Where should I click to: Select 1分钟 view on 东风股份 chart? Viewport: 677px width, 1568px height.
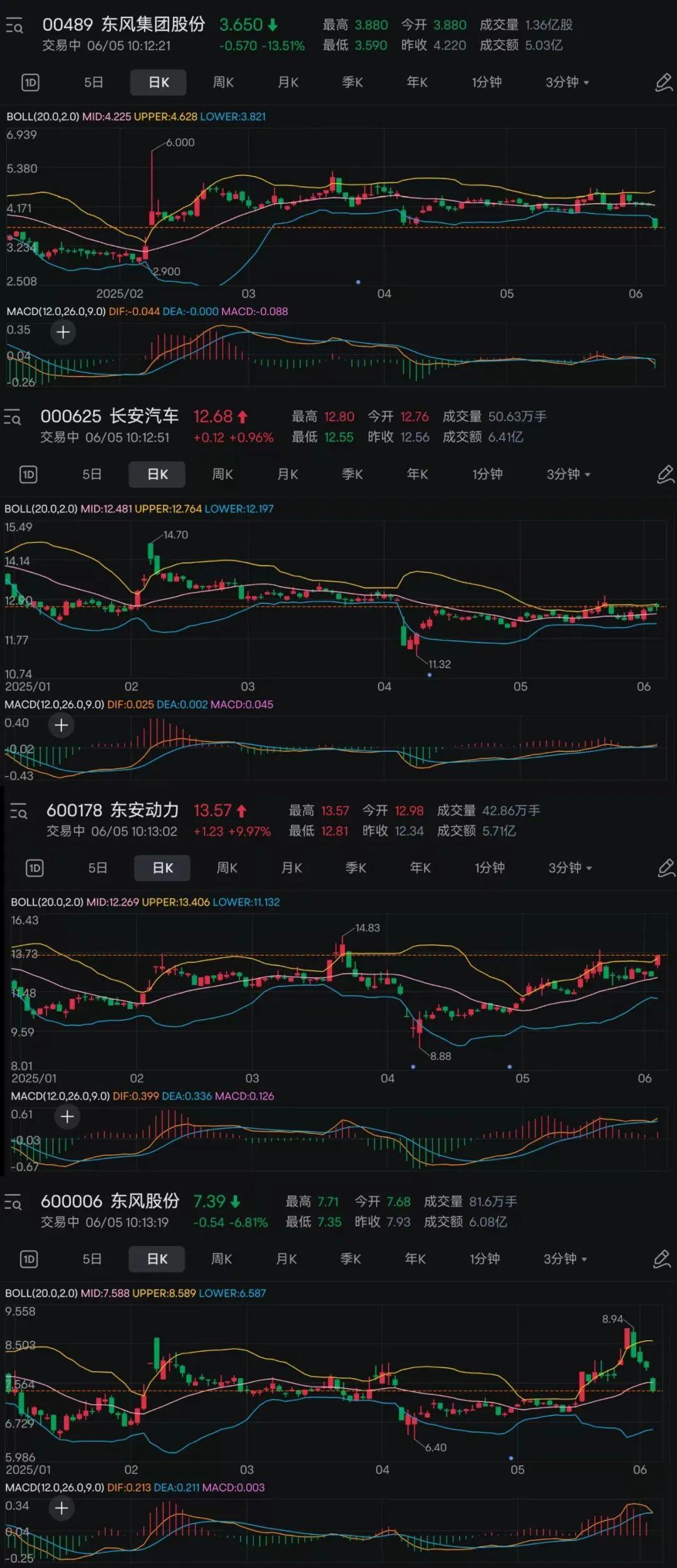pos(485,1259)
